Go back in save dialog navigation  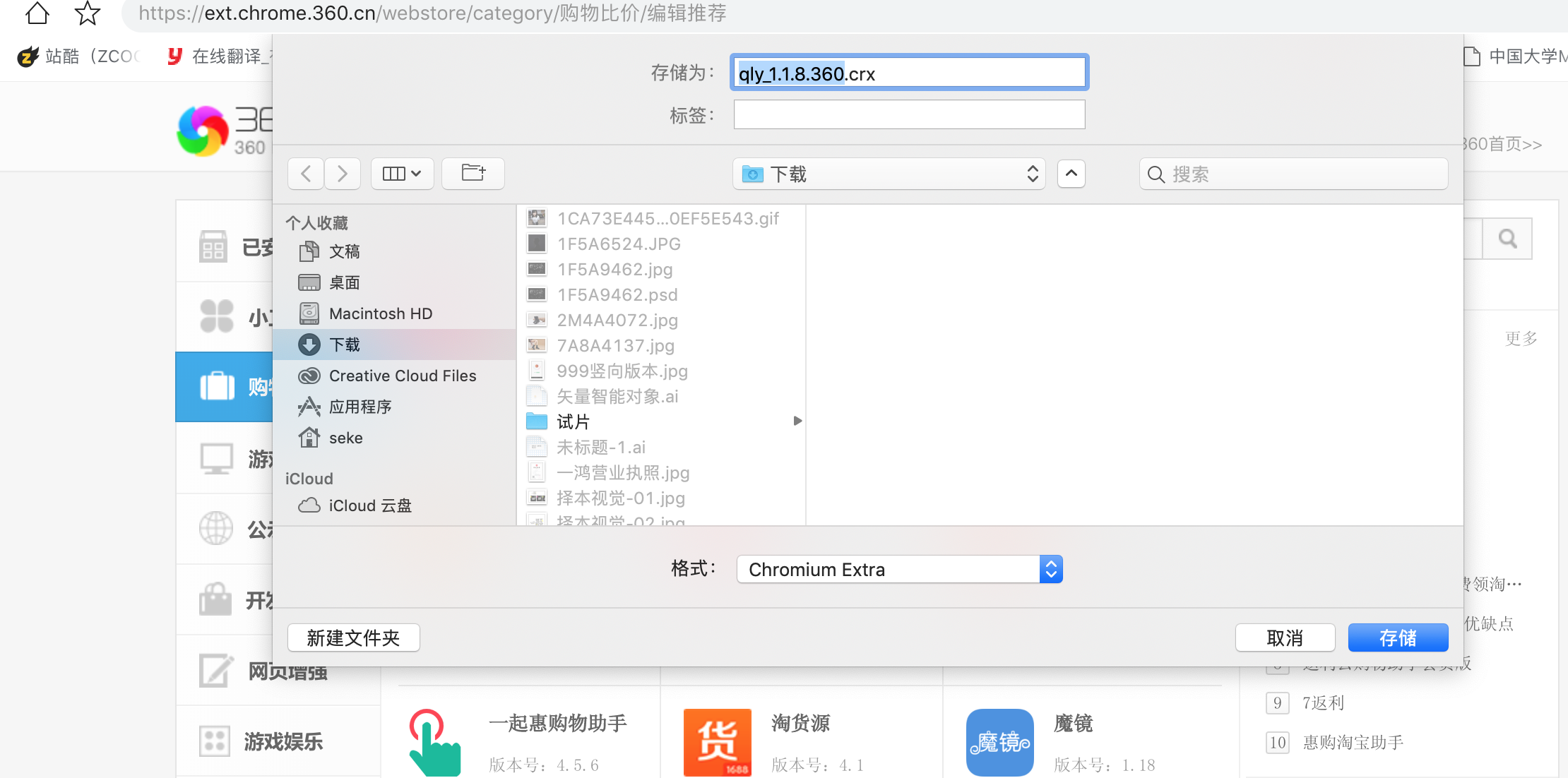[306, 174]
